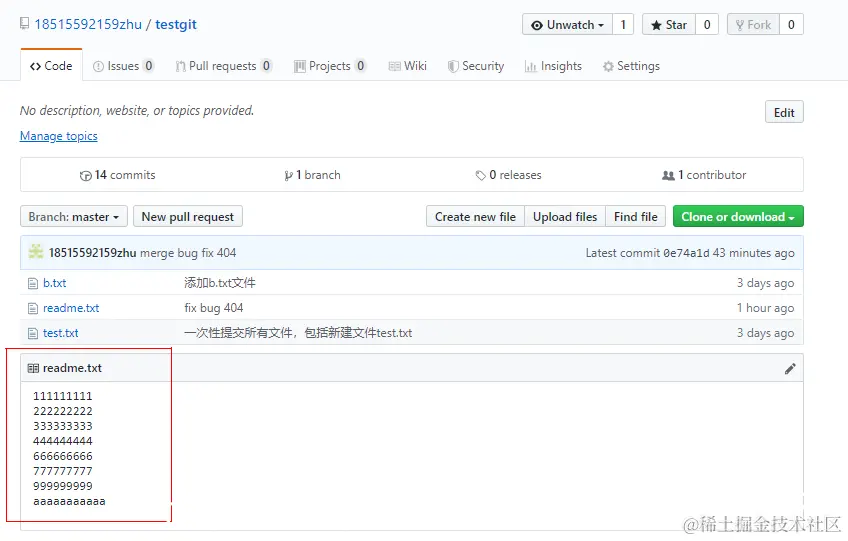Open the 一次性提交所有文件 commit message for test.txt
The width and height of the screenshot is (848, 541).
click(x=298, y=333)
